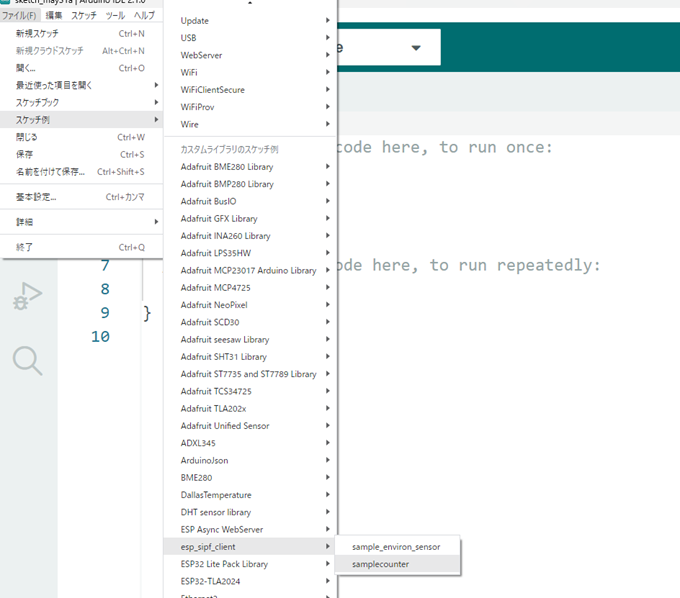Screen dimensions: 680x598
Task: Expand ESP32-TLA2024 examples submenu
Action: (250, 582)
